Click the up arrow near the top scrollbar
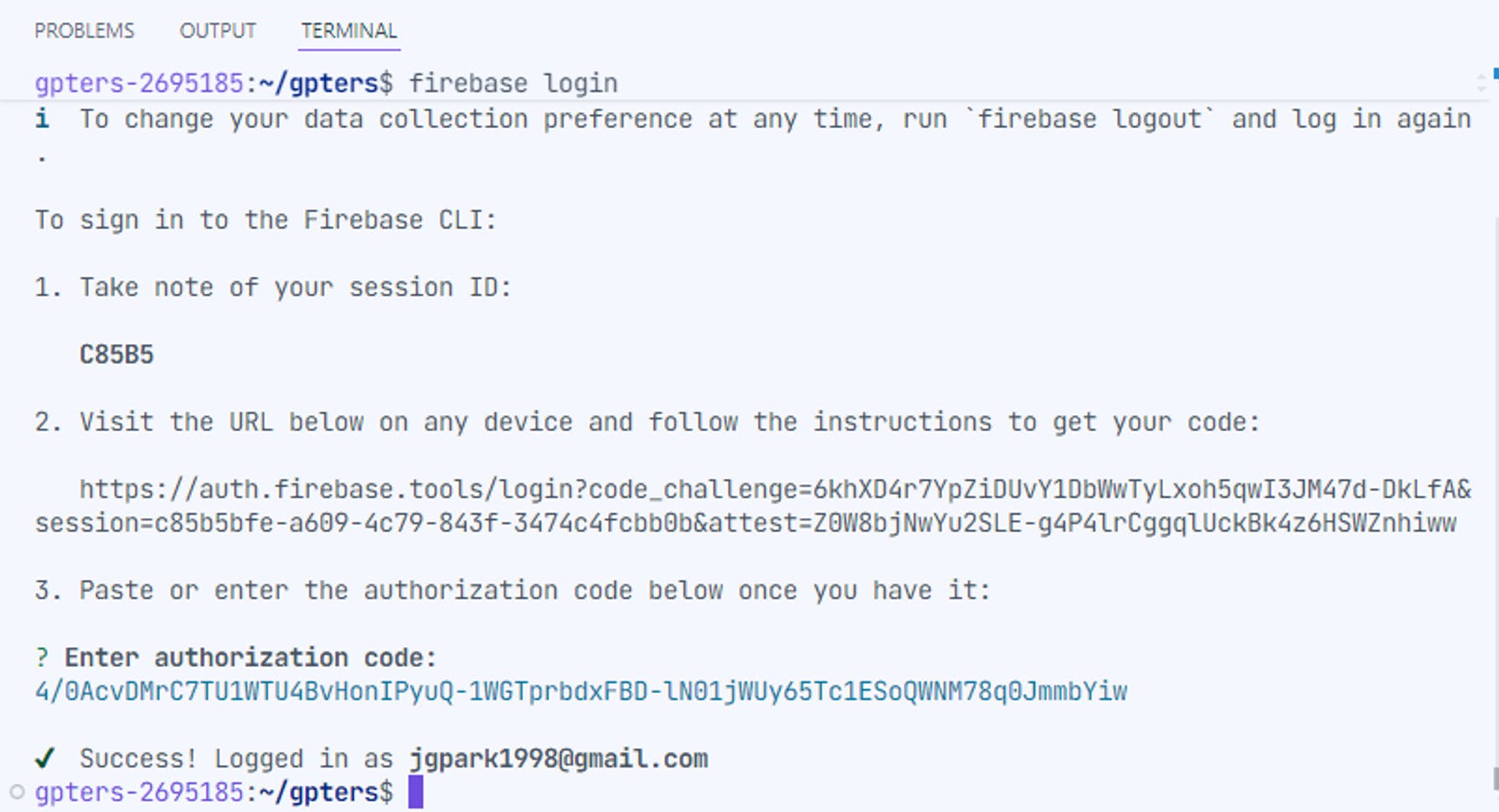Screen dimensions: 1499x812 (1481, 78)
